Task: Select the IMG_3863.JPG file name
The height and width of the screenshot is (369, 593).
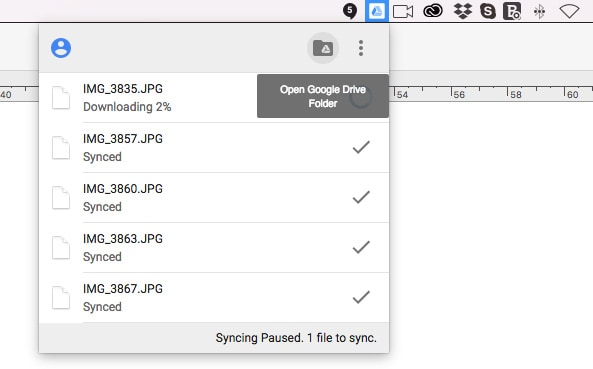Action: pos(123,239)
